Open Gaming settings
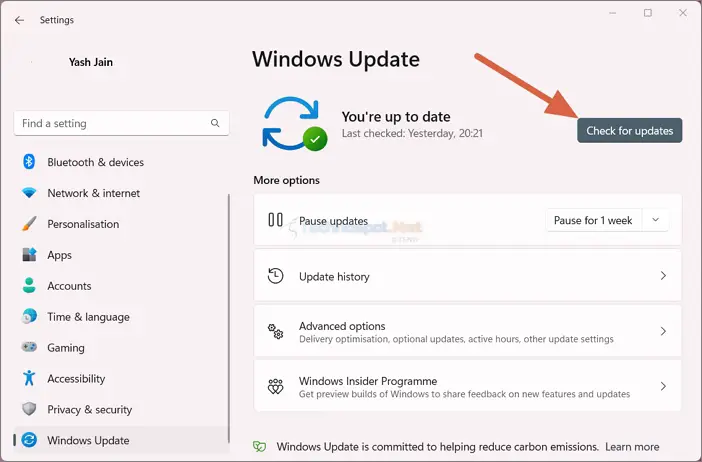 (x=121, y=347)
